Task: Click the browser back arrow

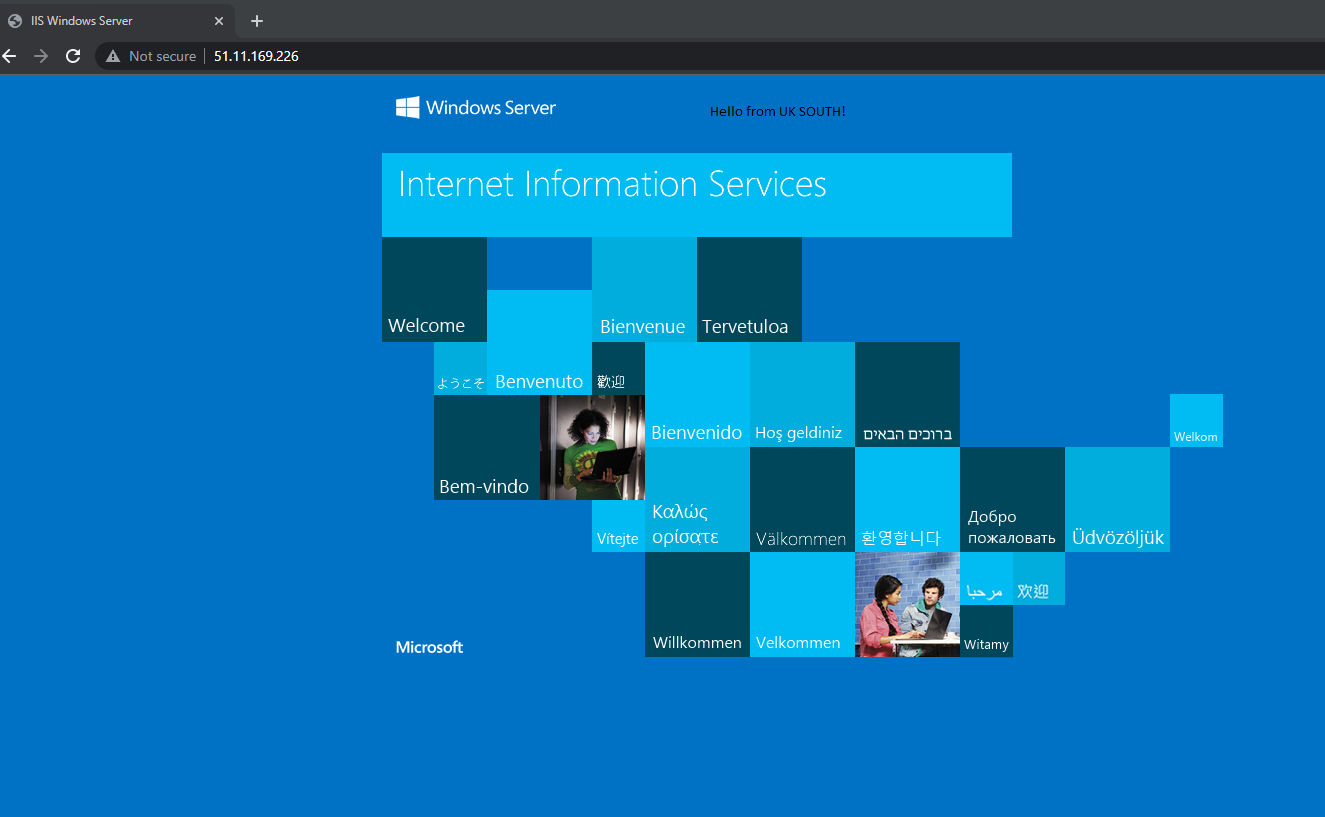Action: [x=9, y=56]
